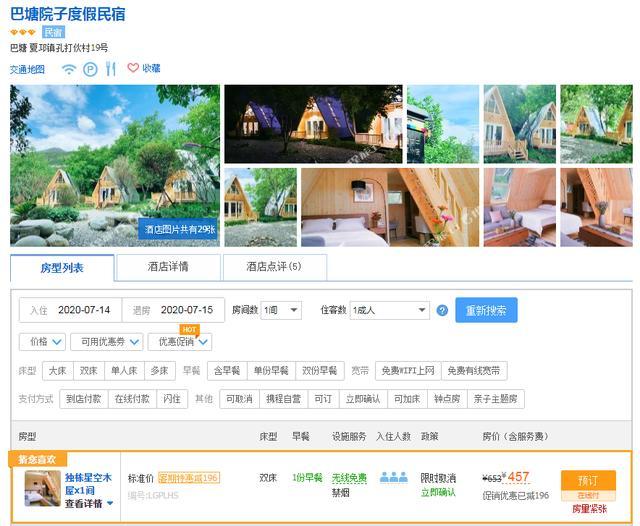Toggle the 立即确认 filter option
640x526 pixels.
[363, 399]
